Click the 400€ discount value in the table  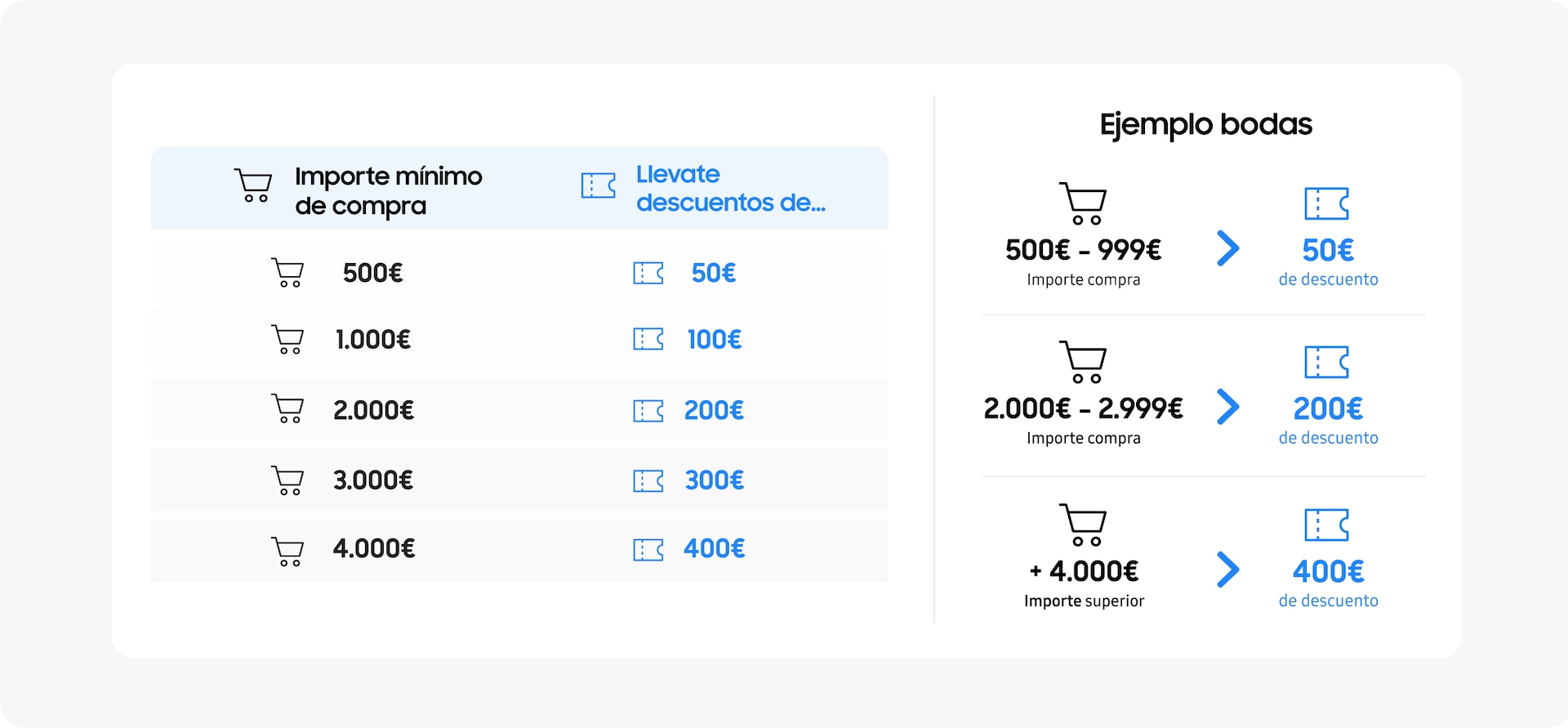715,548
